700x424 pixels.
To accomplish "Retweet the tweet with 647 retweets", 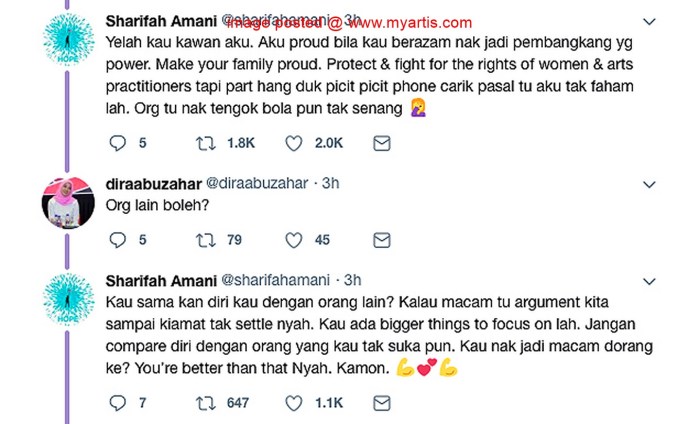I will coord(206,402).
